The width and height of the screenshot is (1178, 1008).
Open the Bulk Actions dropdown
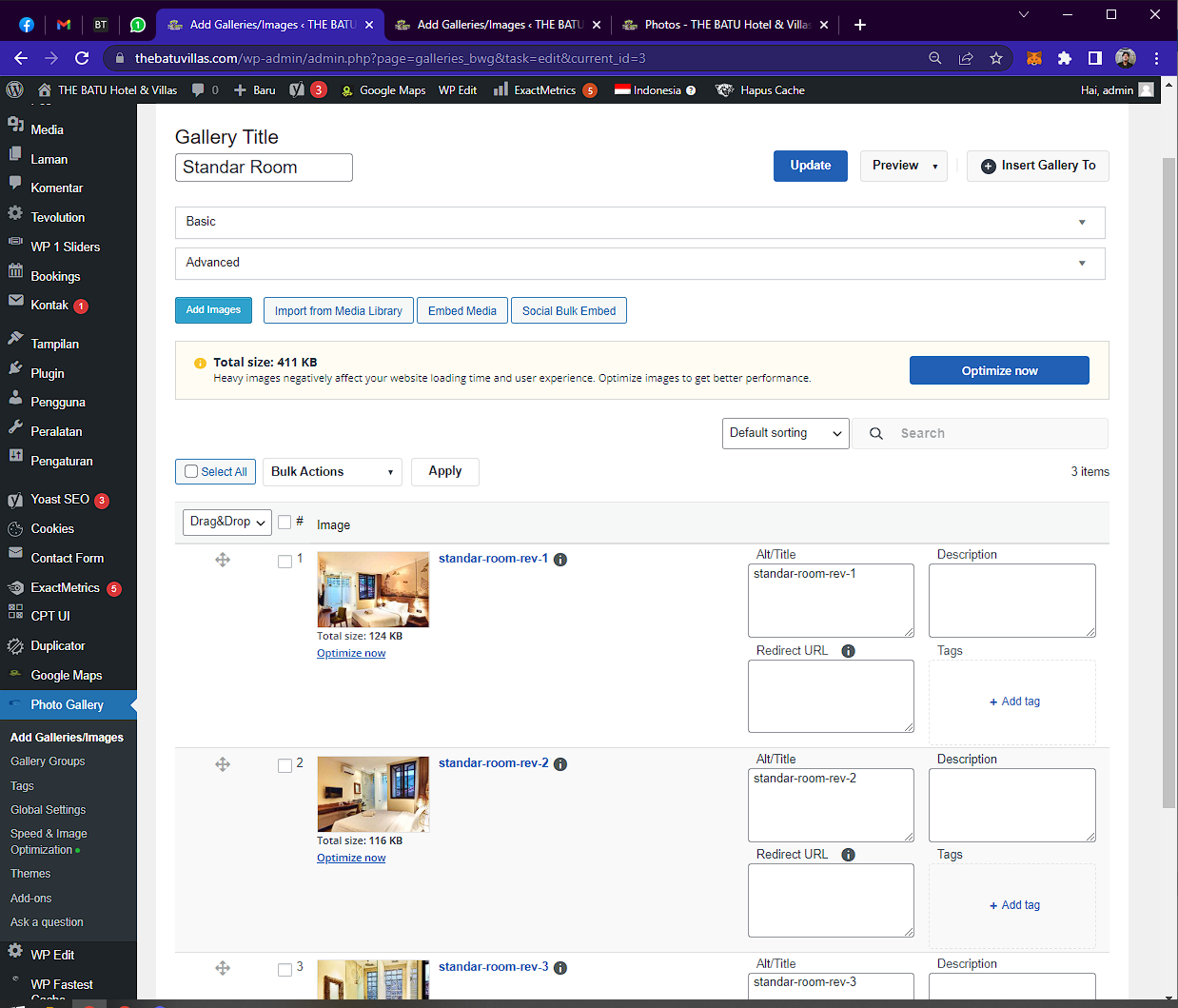coord(332,472)
